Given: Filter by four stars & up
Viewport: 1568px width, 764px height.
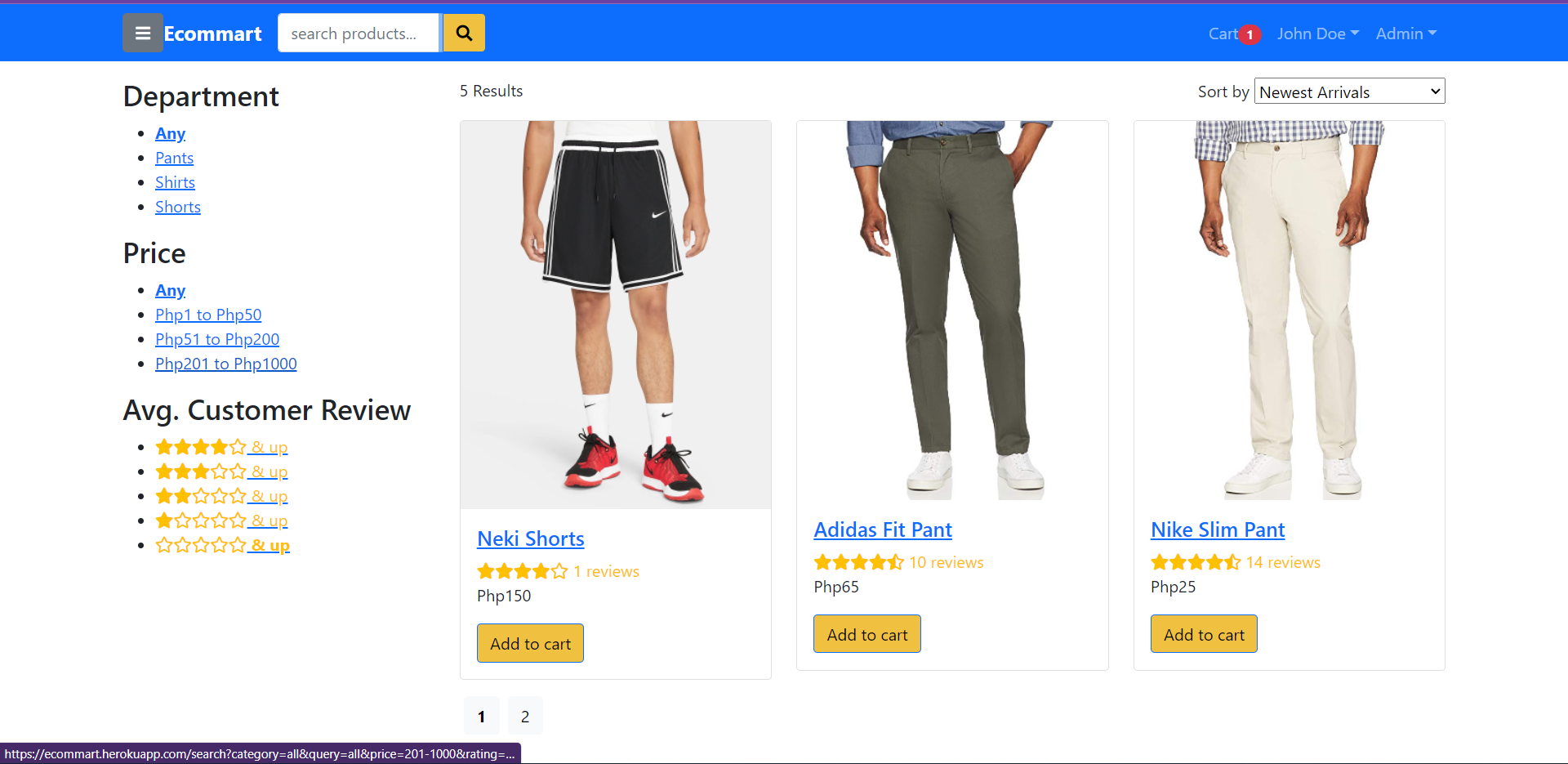Looking at the screenshot, I should pyautogui.click(x=221, y=447).
